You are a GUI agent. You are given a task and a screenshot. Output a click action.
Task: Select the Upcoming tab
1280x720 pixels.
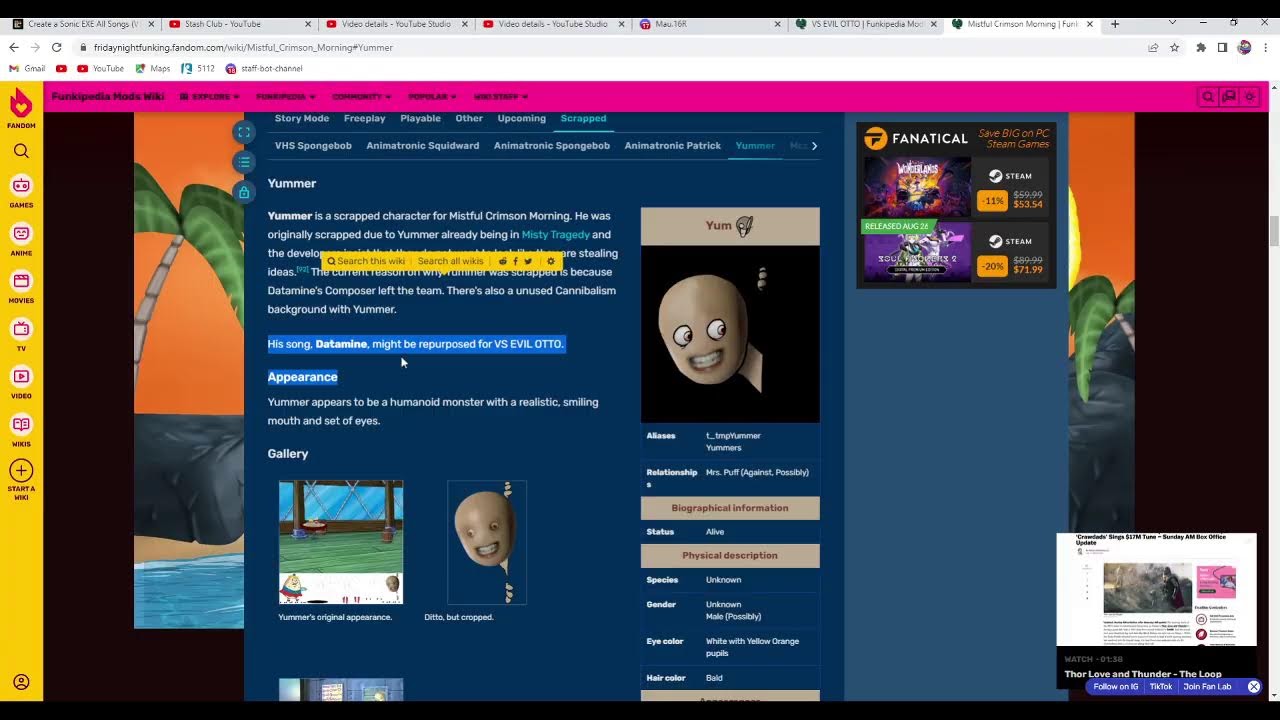(x=522, y=118)
